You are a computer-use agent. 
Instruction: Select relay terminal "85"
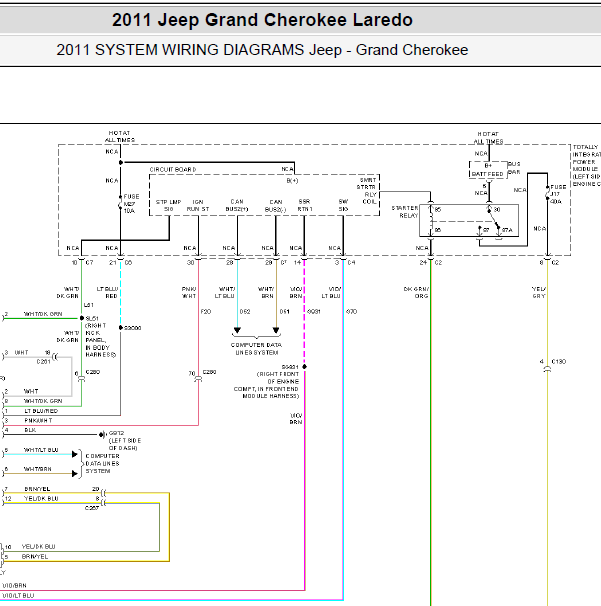(x=438, y=210)
